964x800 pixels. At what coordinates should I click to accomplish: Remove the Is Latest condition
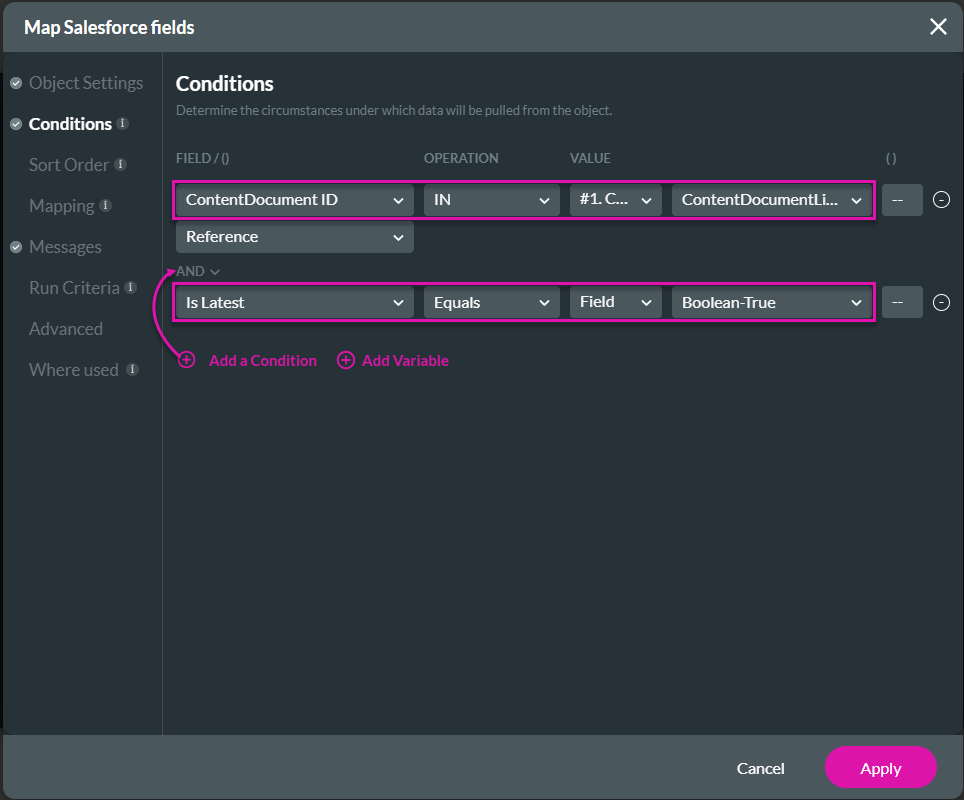click(x=941, y=303)
